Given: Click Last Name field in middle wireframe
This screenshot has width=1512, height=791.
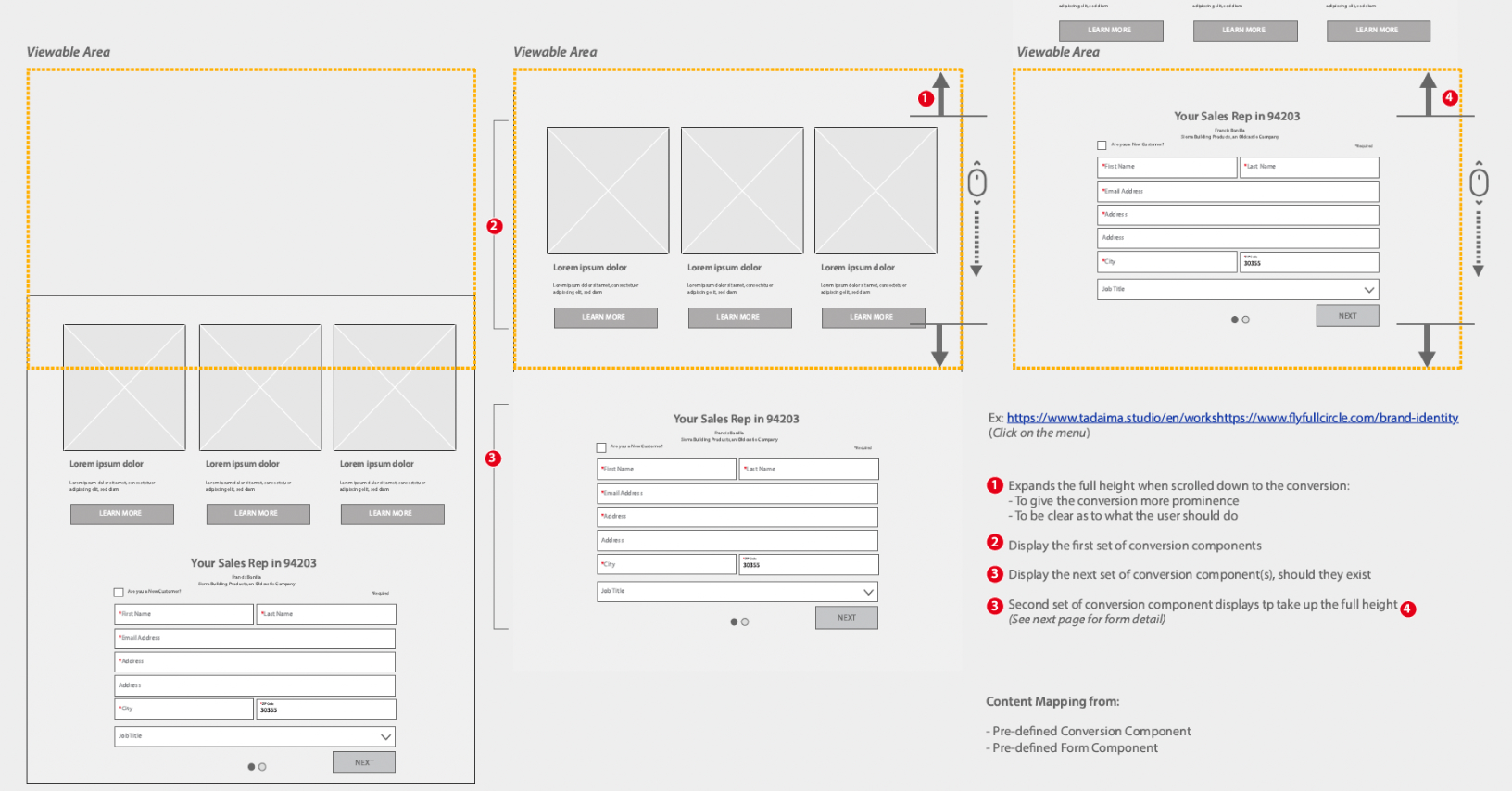Looking at the screenshot, I should 809,469.
